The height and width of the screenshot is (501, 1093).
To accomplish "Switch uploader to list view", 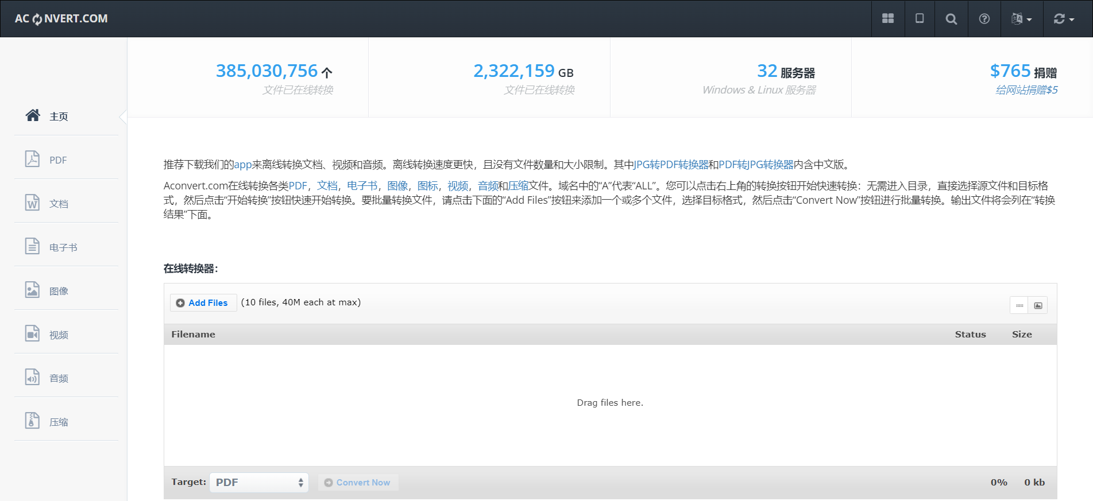I will [x=1019, y=305].
